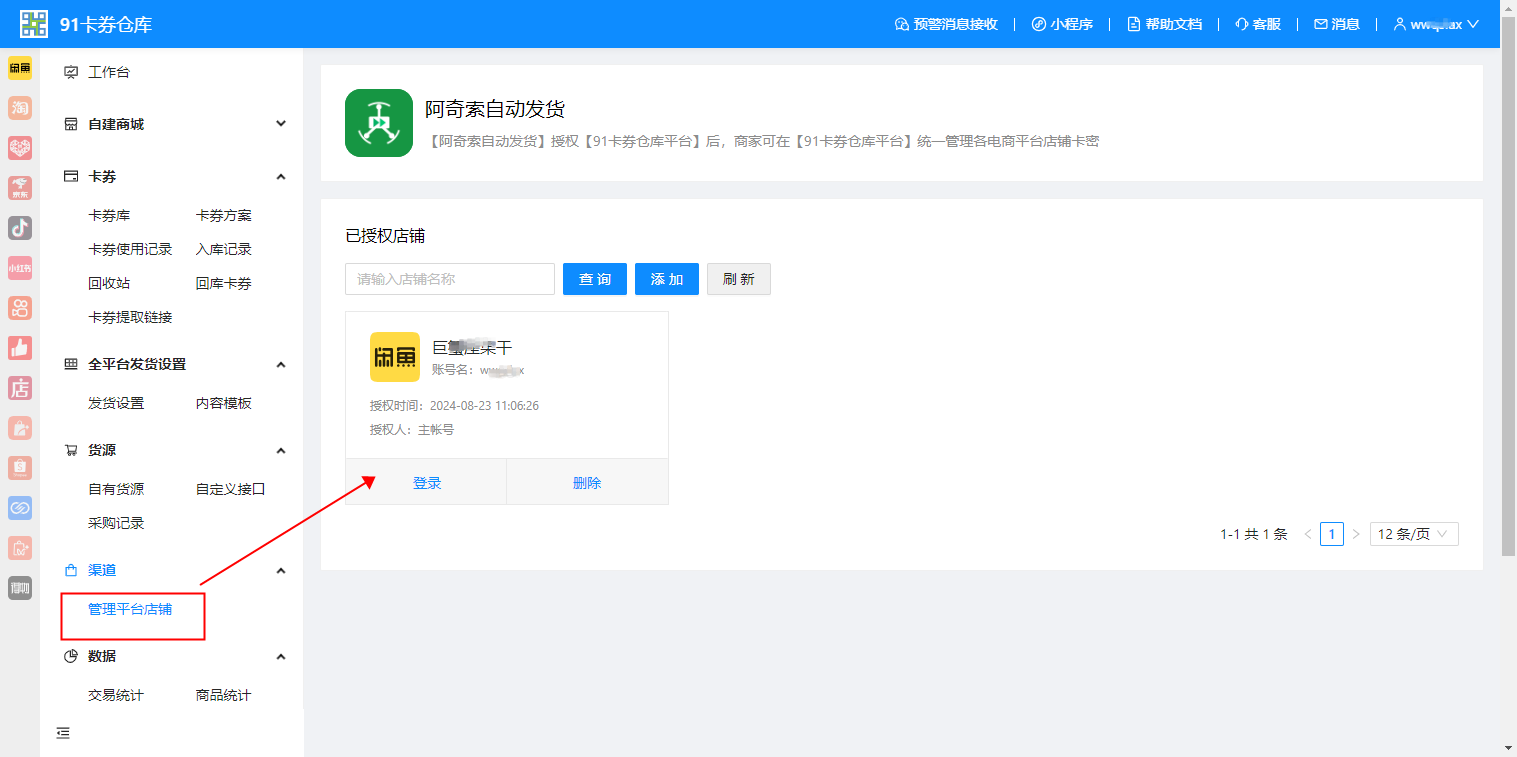Collapse the sidebar using the bottom menu-fold icon

tap(63, 733)
